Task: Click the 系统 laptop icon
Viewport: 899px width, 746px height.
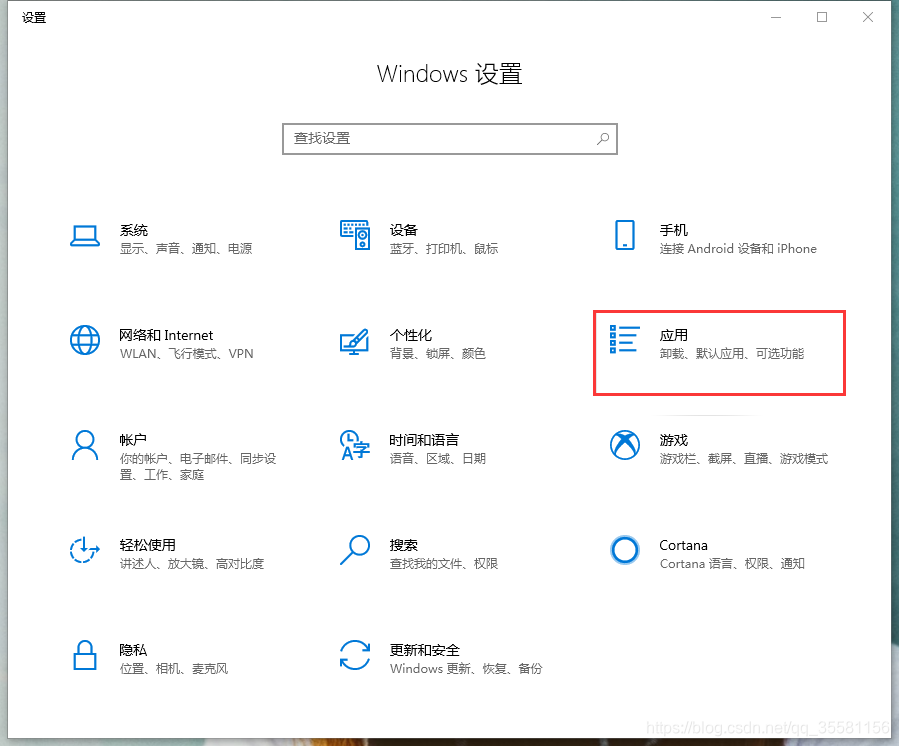Action: point(85,236)
